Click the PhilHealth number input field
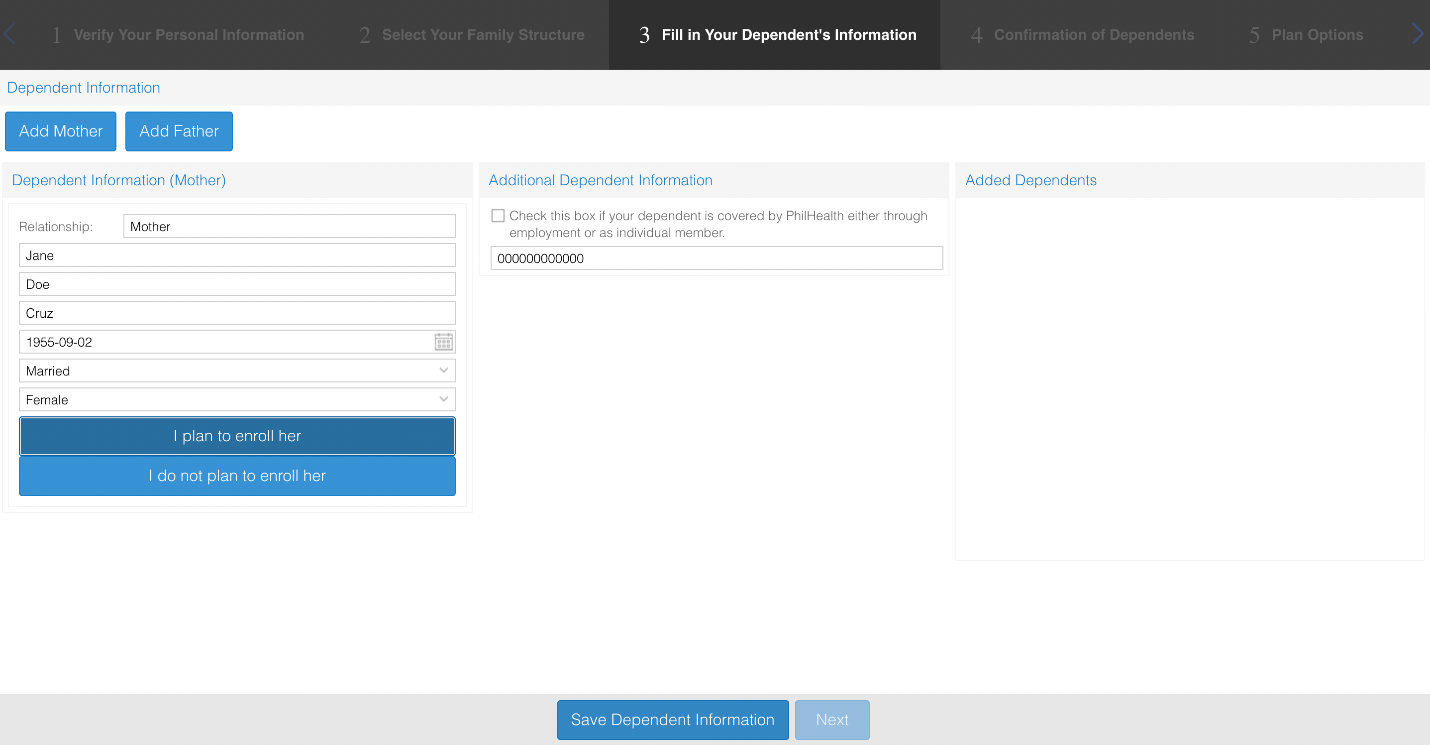1430x745 pixels. click(x=716, y=258)
